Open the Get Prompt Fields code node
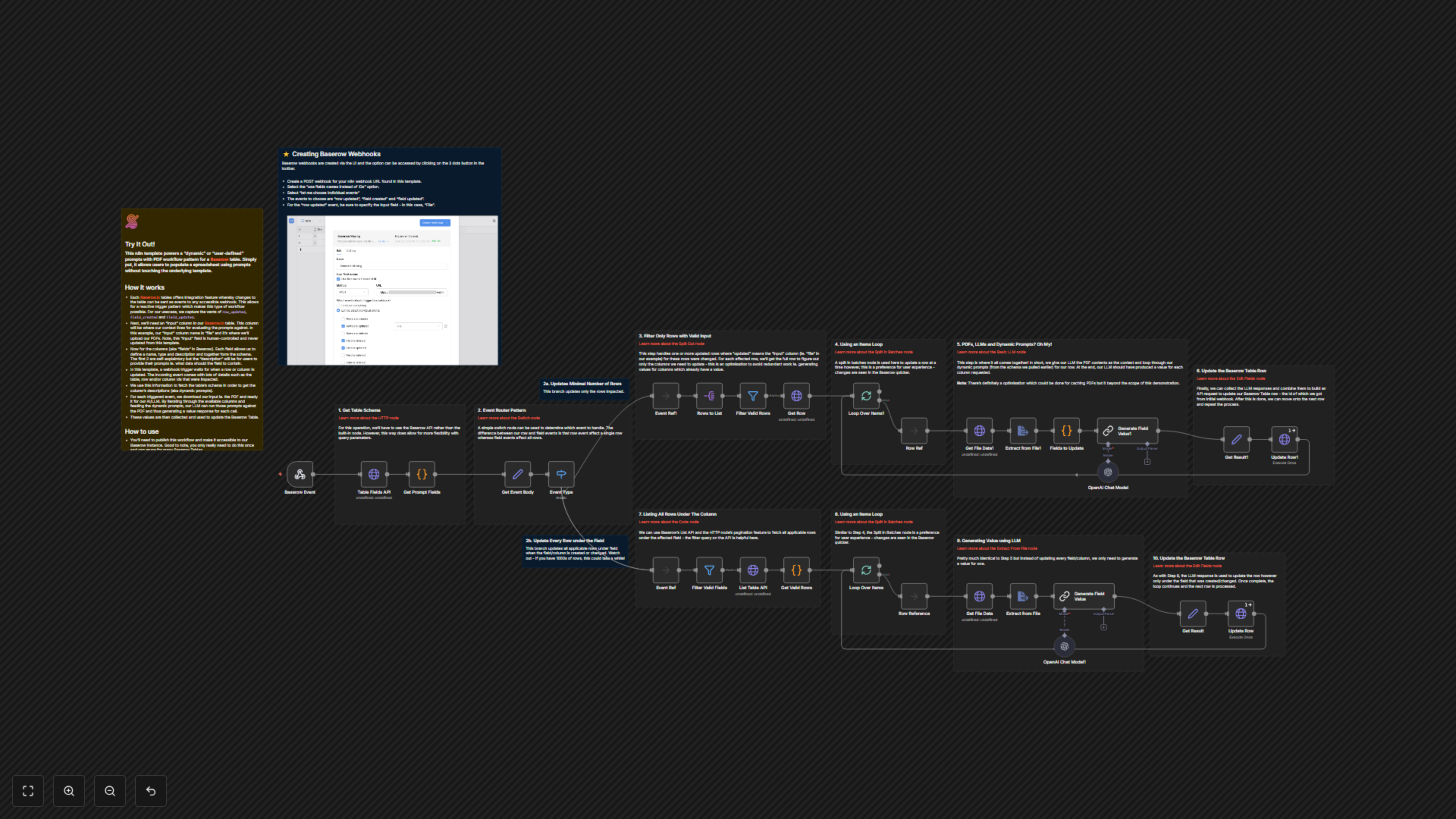This screenshot has height=819, width=1456. [422, 474]
